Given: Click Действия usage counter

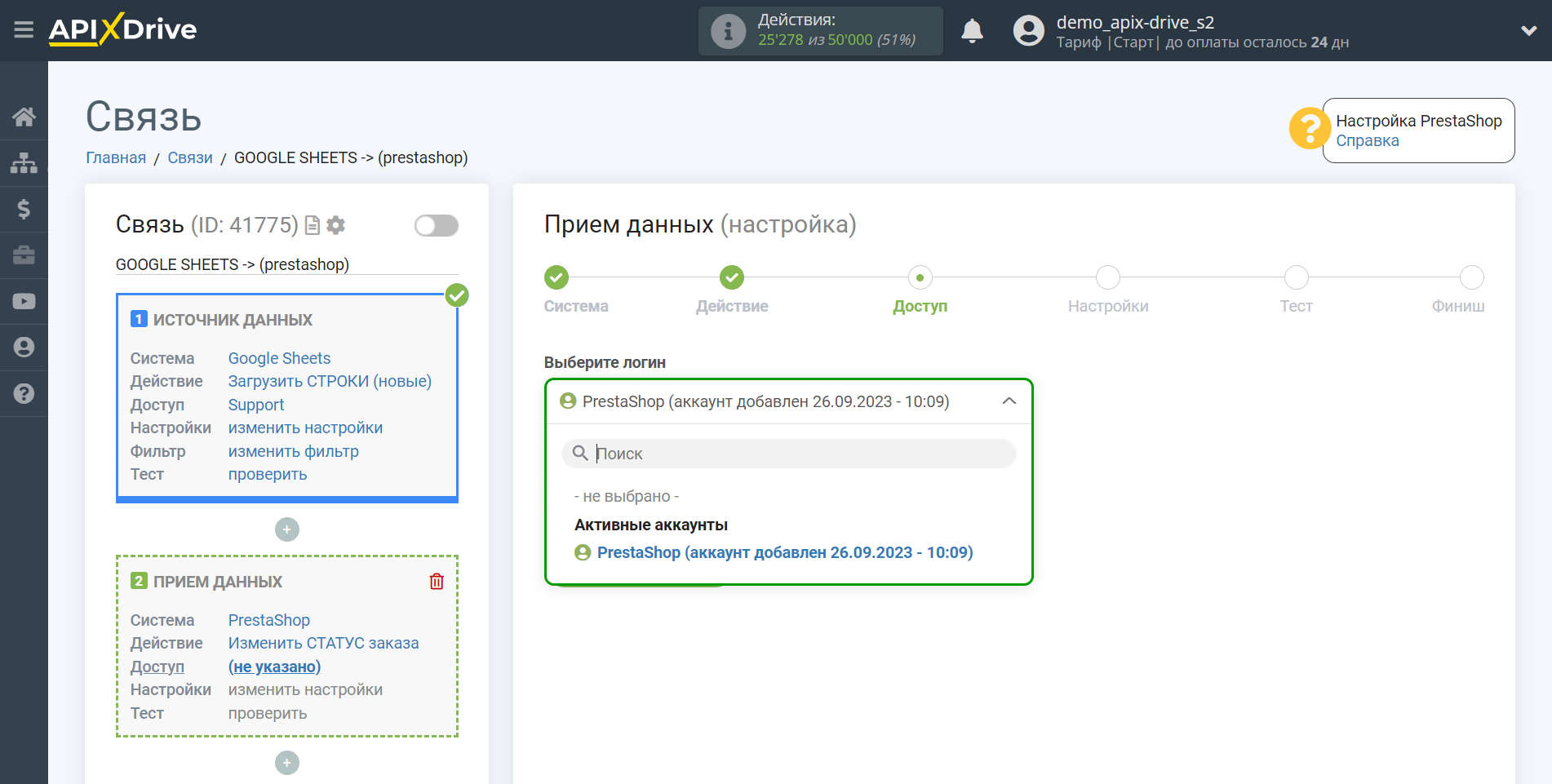Looking at the screenshot, I should [x=821, y=31].
